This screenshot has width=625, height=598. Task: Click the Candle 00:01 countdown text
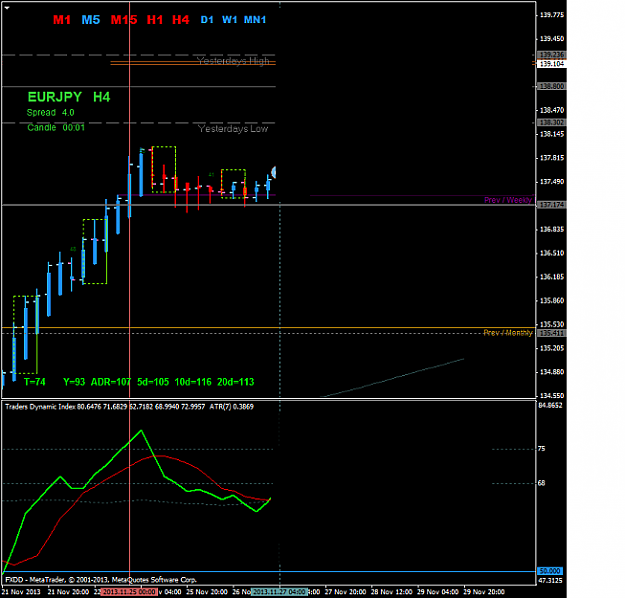click(x=56, y=128)
